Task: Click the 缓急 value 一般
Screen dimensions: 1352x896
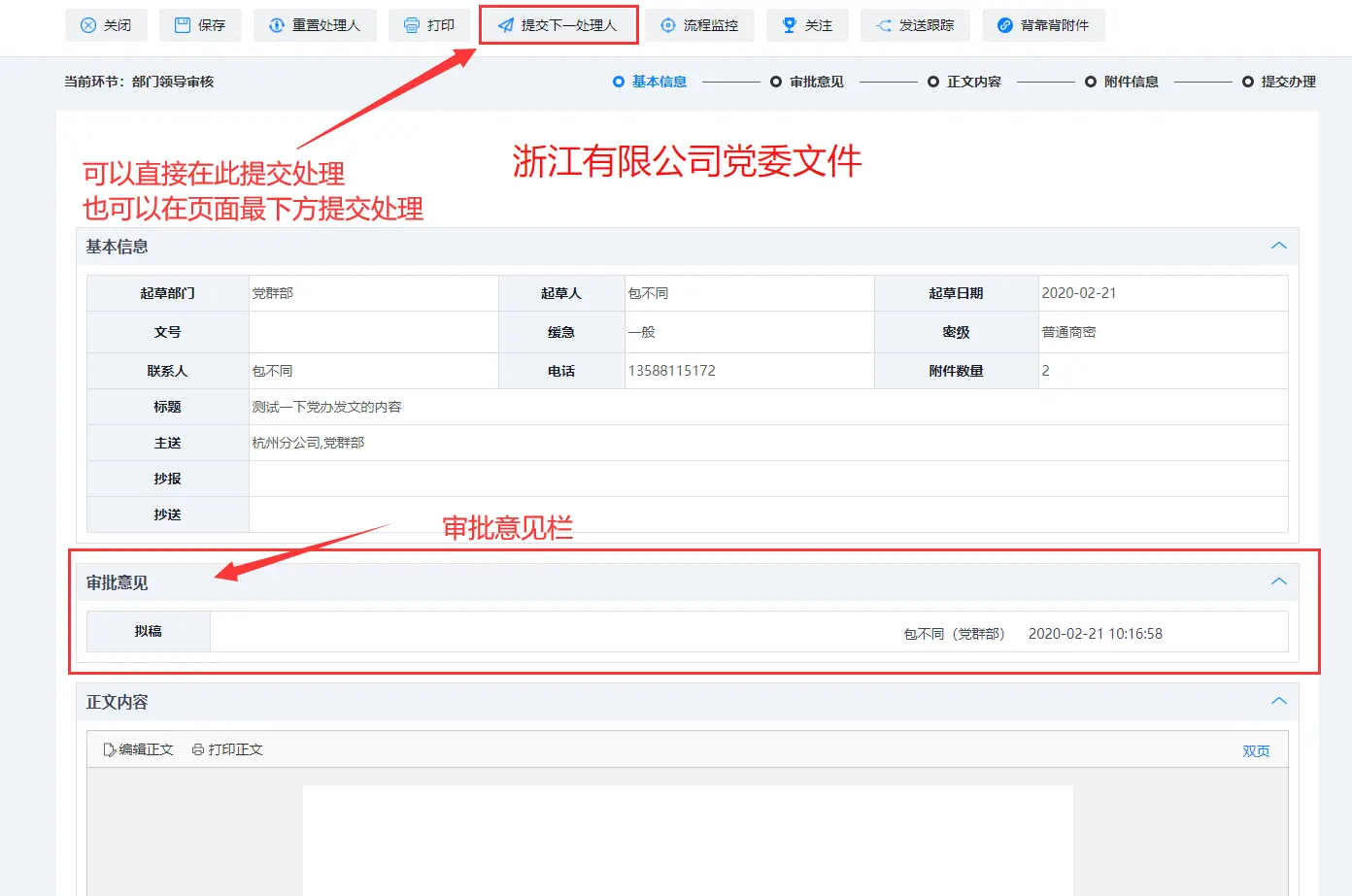Action: coord(641,332)
